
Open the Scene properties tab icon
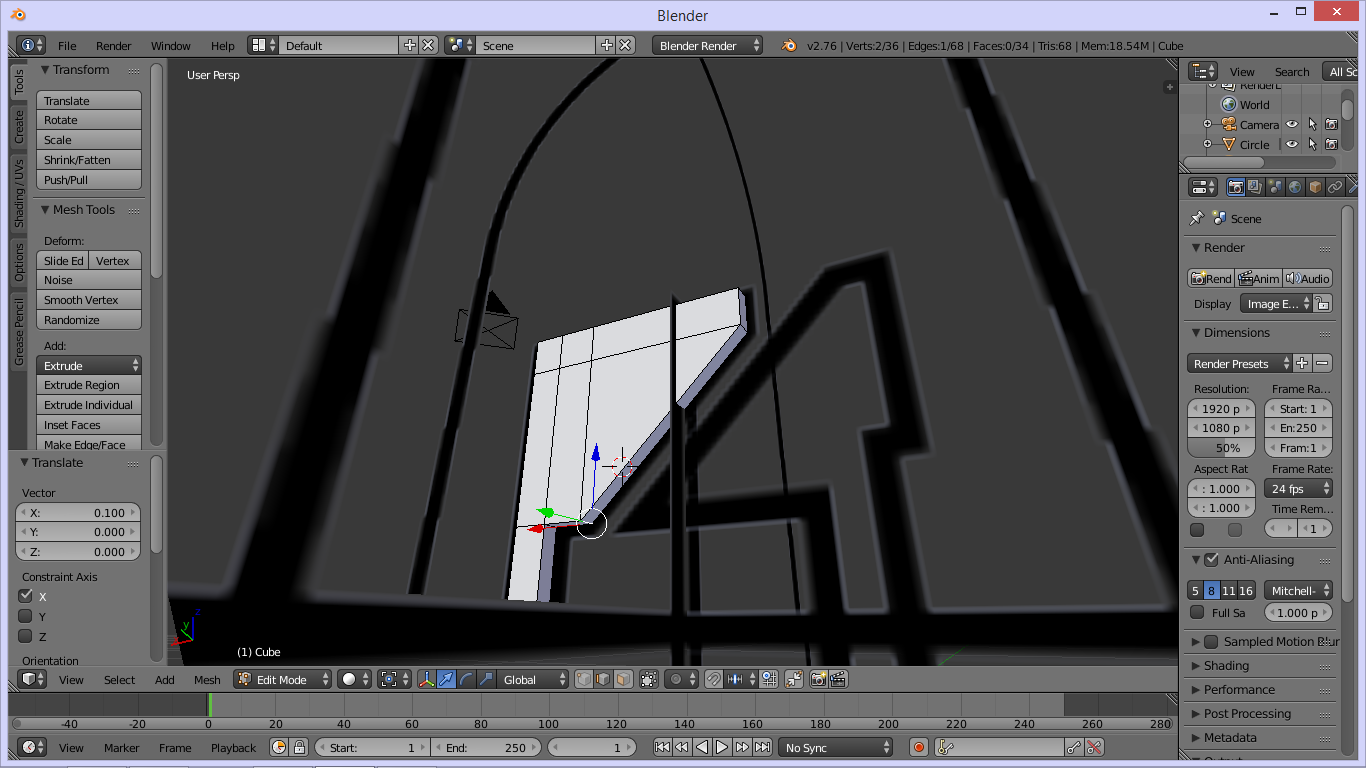tap(1275, 187)
